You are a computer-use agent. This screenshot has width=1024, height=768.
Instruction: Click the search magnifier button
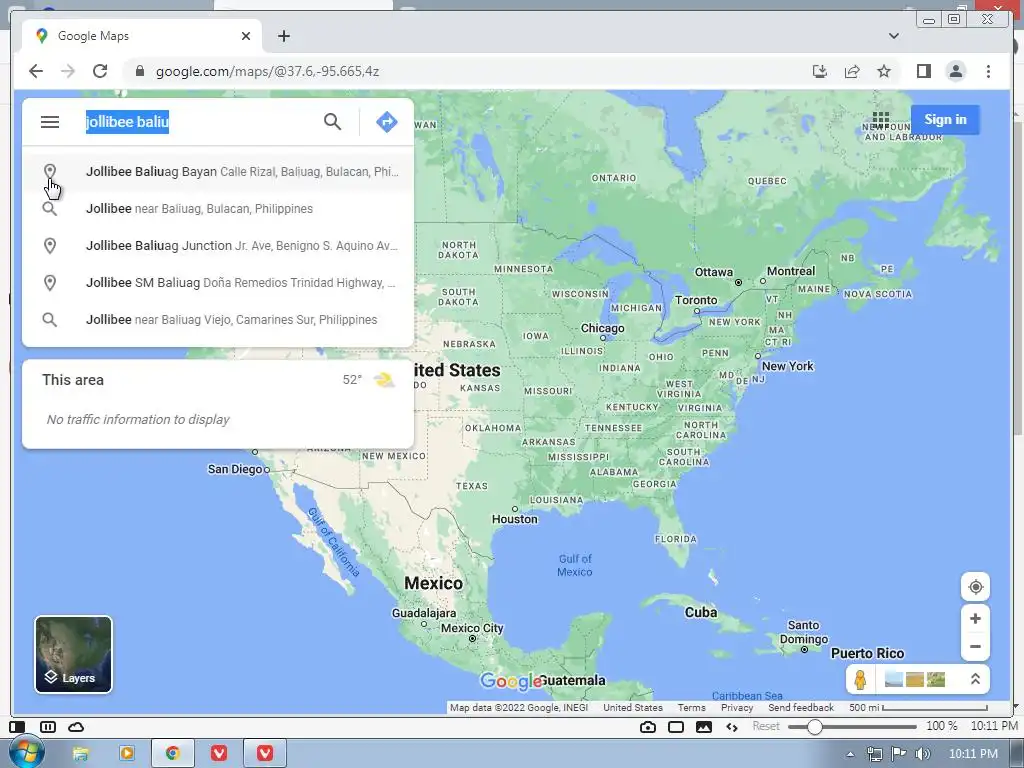[332, 121]
